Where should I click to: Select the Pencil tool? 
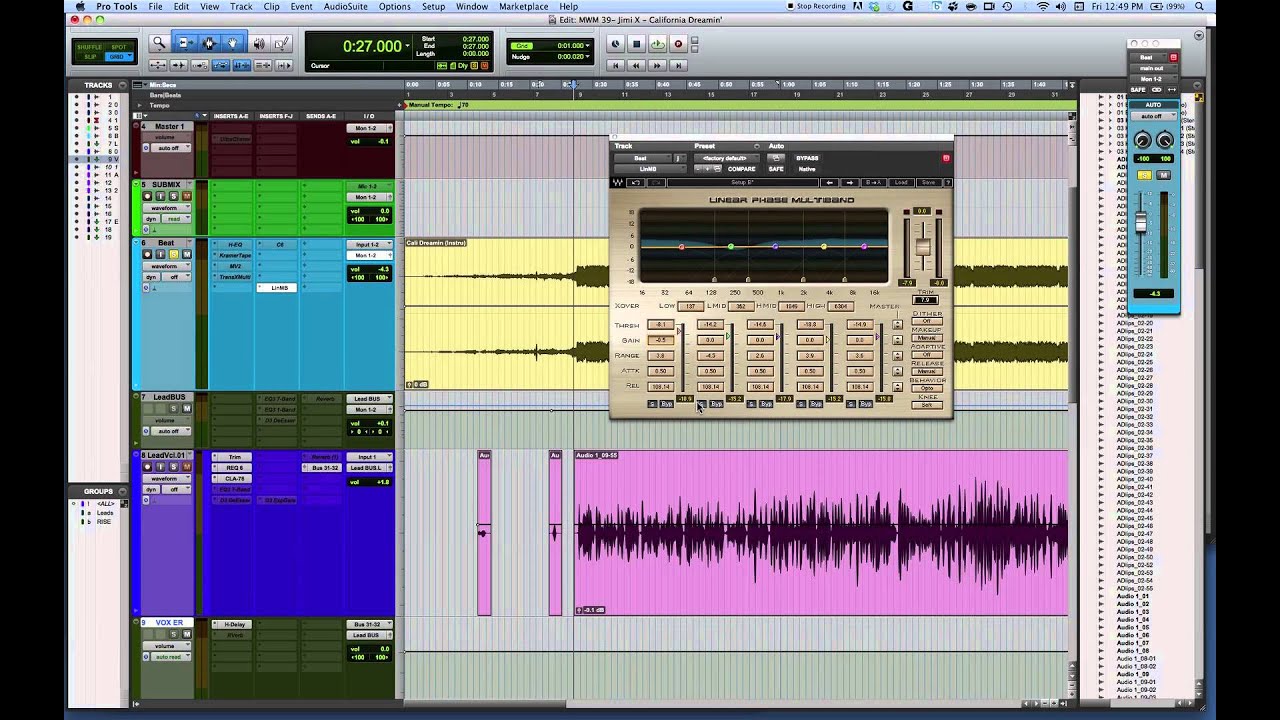[x=281, y=43]
